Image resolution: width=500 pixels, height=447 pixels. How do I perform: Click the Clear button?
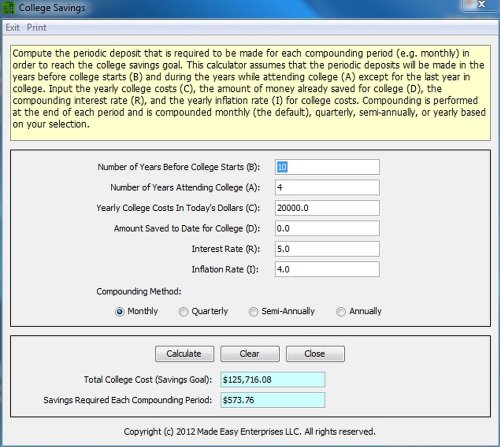coord(250,354)
